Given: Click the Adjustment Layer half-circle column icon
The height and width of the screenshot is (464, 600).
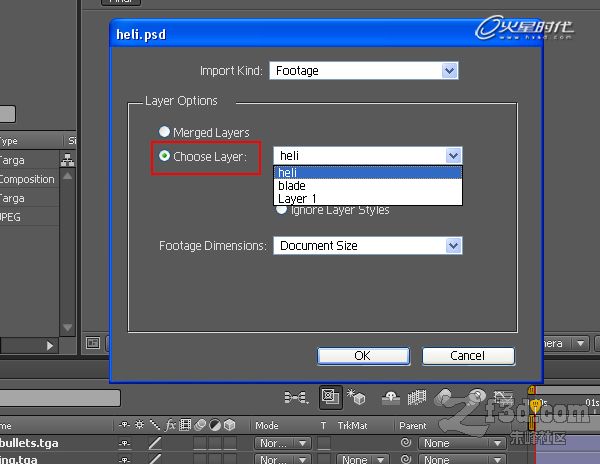Looking at the screenshot, I should click(215, 425).
